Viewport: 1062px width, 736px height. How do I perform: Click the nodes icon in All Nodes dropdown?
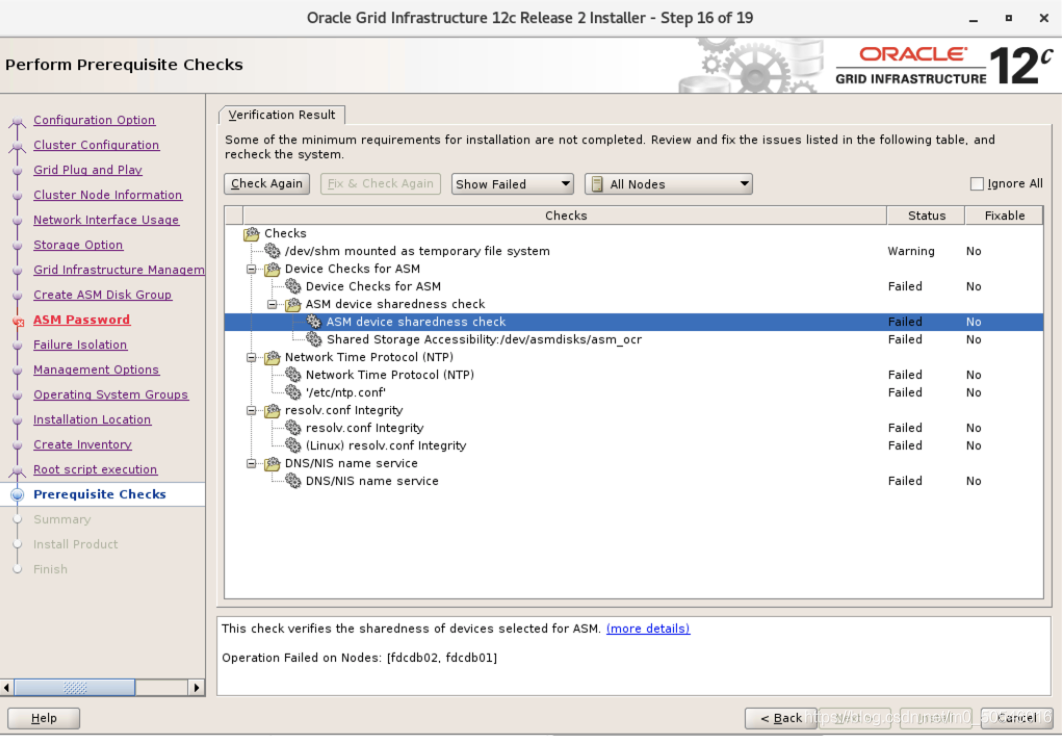click(597, 184)
